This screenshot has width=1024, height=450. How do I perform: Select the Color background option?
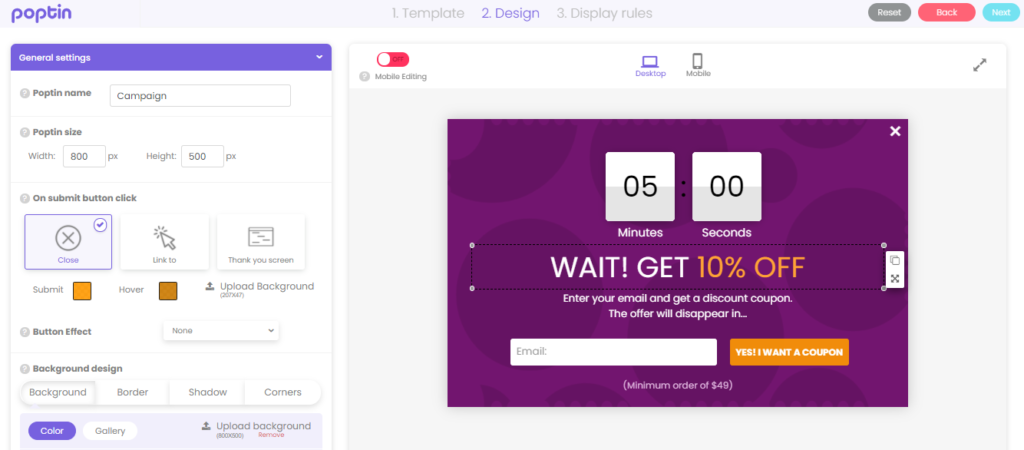coord(52,431)
